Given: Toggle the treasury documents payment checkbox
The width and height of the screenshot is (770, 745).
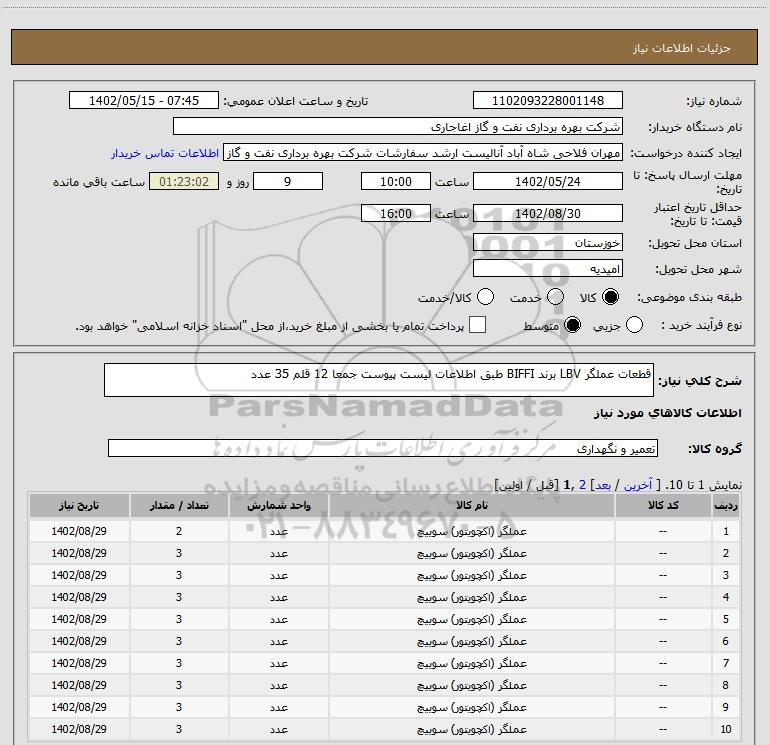Looking at the screenshot, I should point(477,325).
